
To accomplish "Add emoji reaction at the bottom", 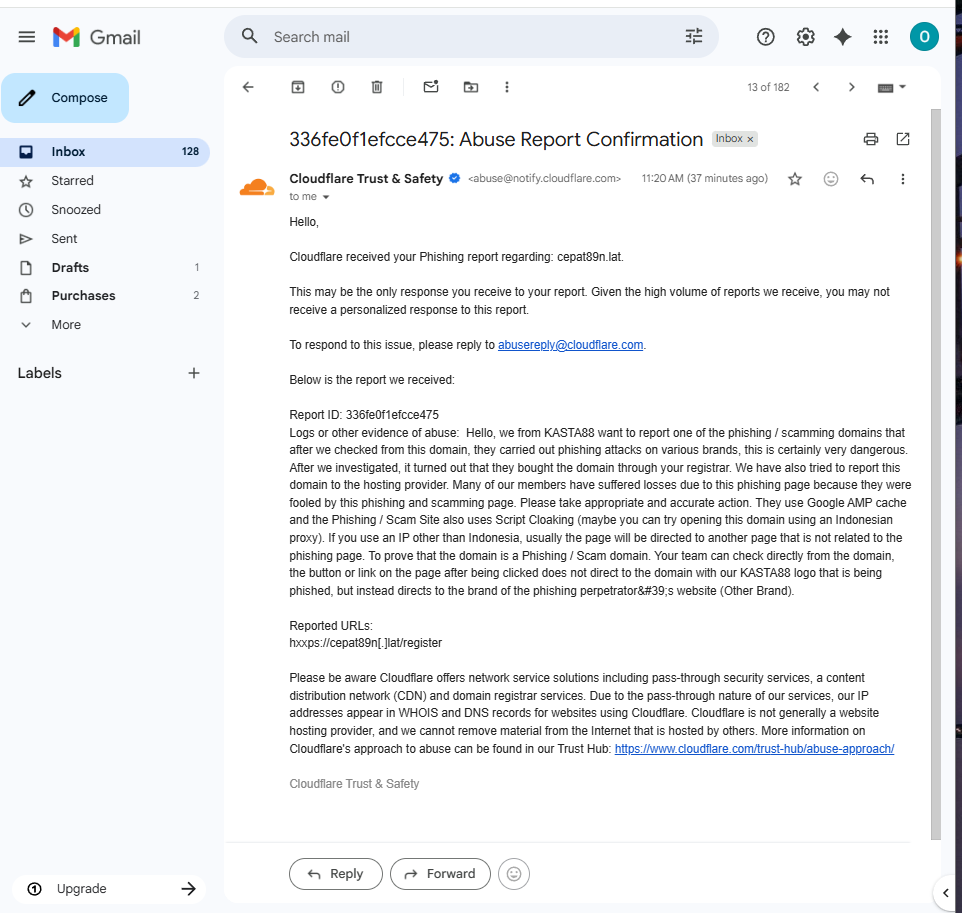I will point(514,874).
